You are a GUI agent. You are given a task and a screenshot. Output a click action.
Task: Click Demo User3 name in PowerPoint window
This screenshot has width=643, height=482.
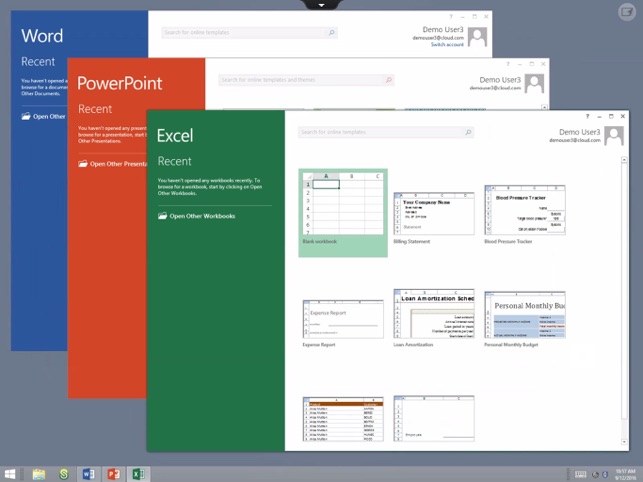click(x=500, y=80)
